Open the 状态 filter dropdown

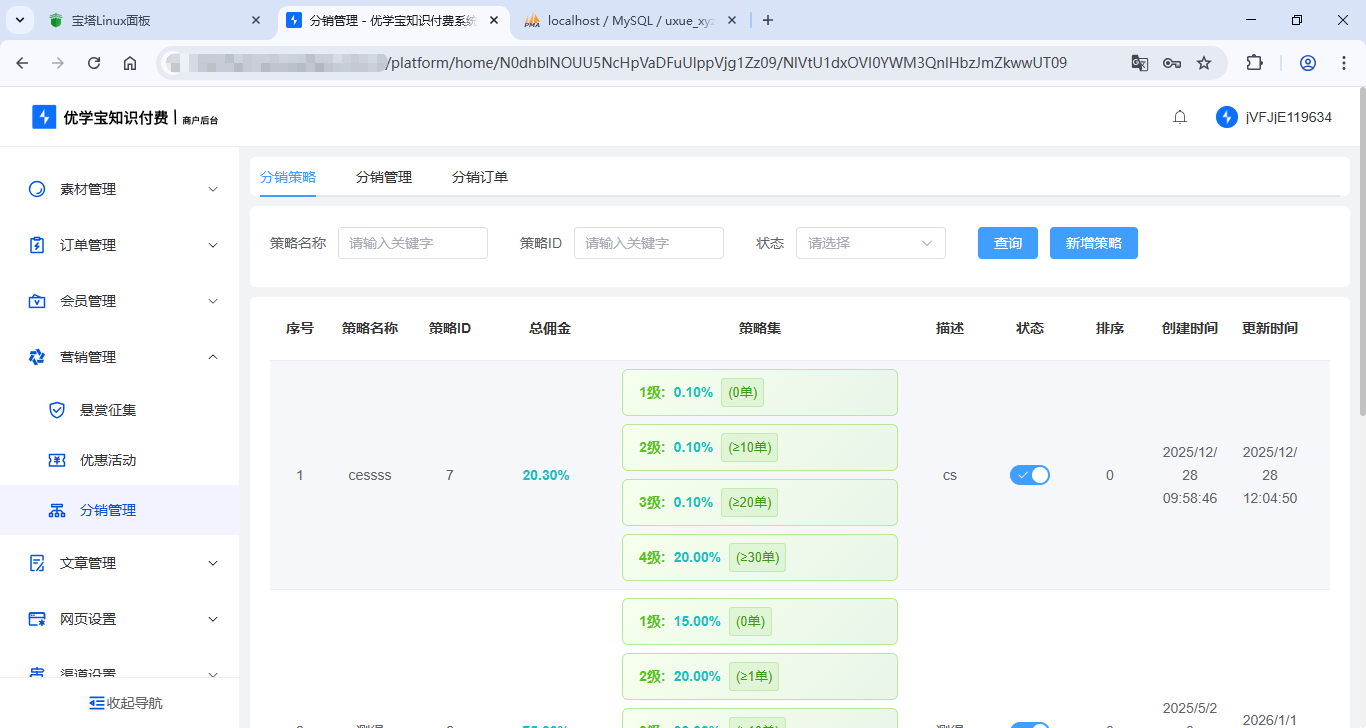[x=870, y=243]
